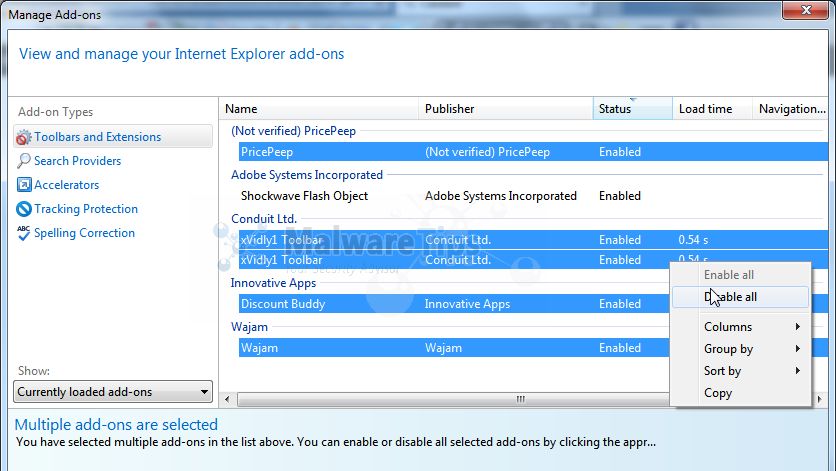Click the Toolbars and Extensions icon
The height and width of the screenshot is (471, 836).
pos(24,137)
